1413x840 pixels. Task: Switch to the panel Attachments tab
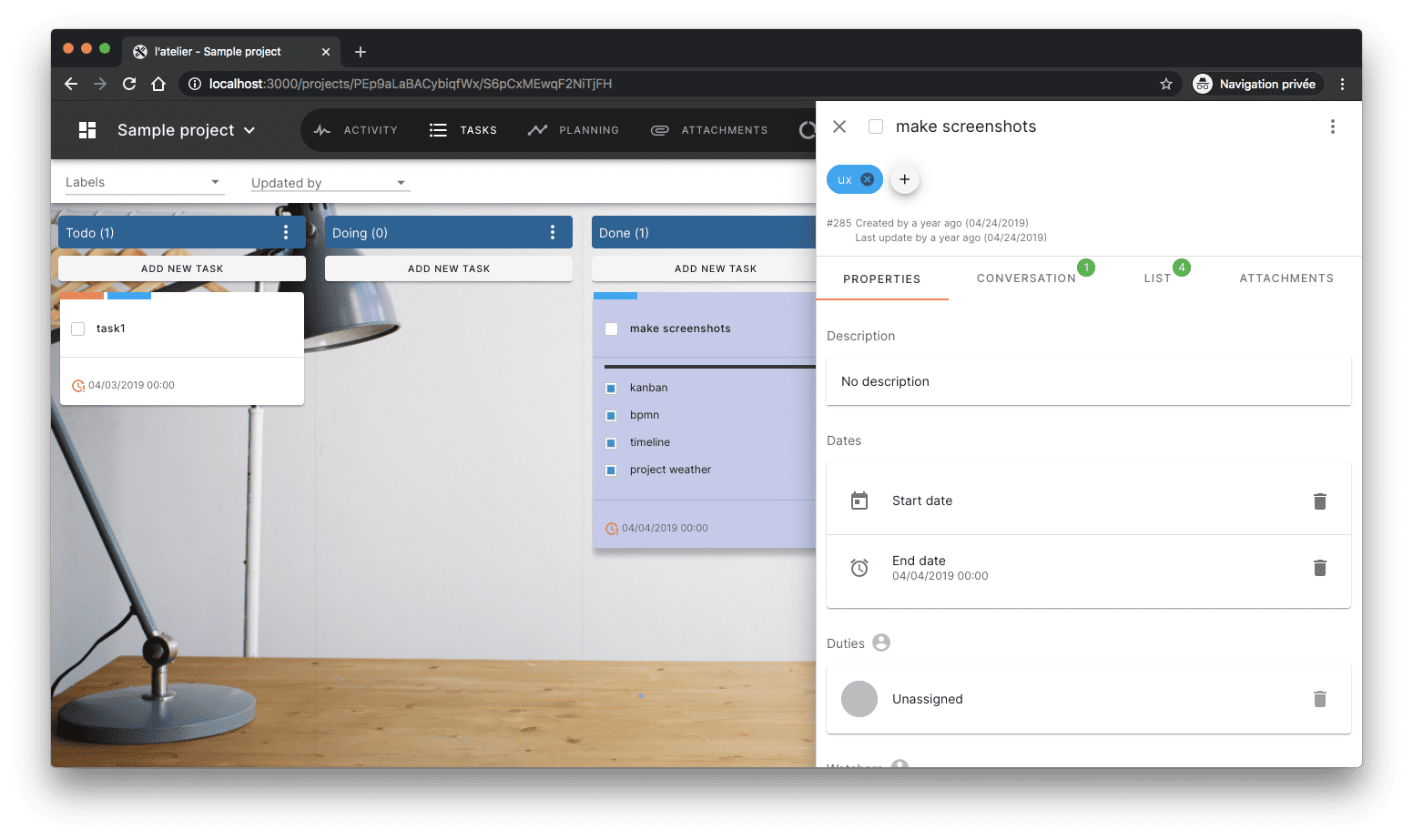pos(1286,278)
